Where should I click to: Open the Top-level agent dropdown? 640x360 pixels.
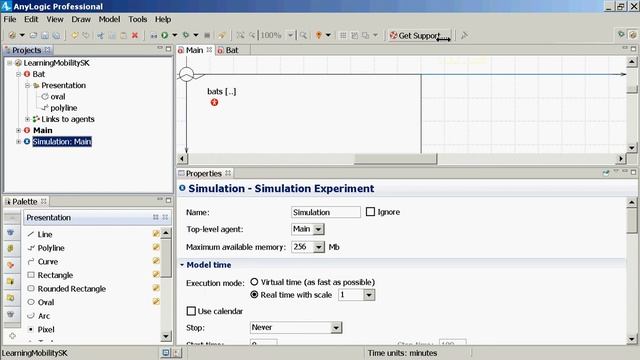click(x=318, y=229)
